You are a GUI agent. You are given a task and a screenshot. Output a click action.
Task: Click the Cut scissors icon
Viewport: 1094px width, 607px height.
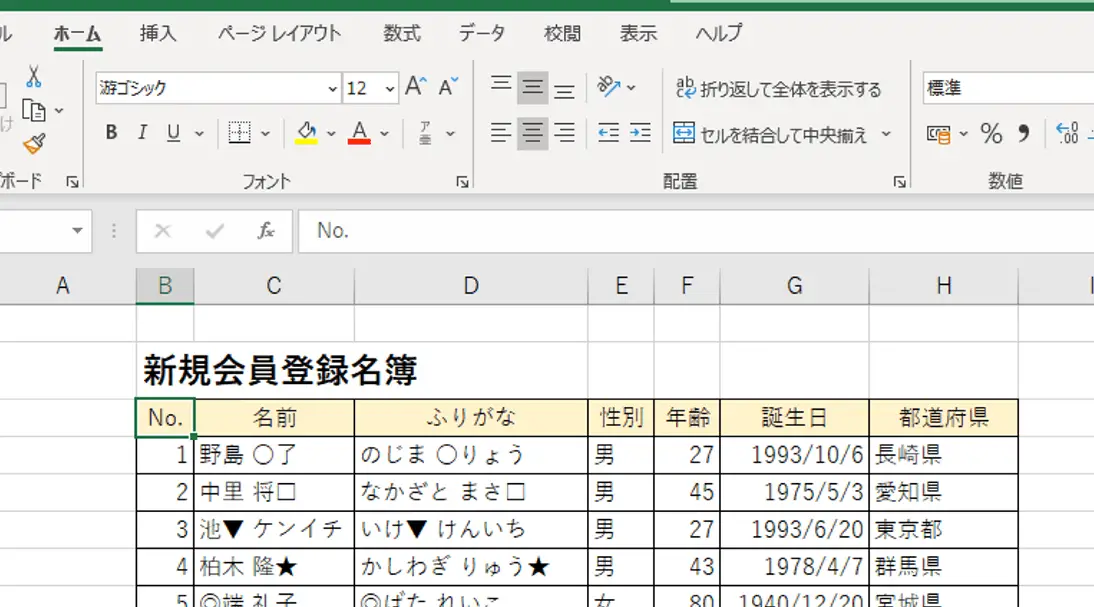(32, 78)
